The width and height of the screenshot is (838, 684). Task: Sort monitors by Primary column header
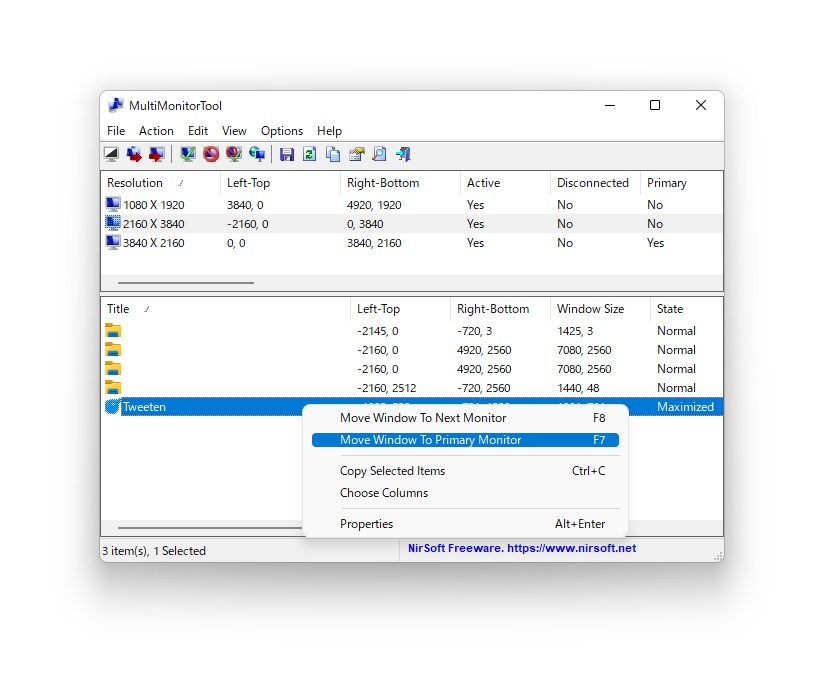pyautogui.click(x=681, y=183)
